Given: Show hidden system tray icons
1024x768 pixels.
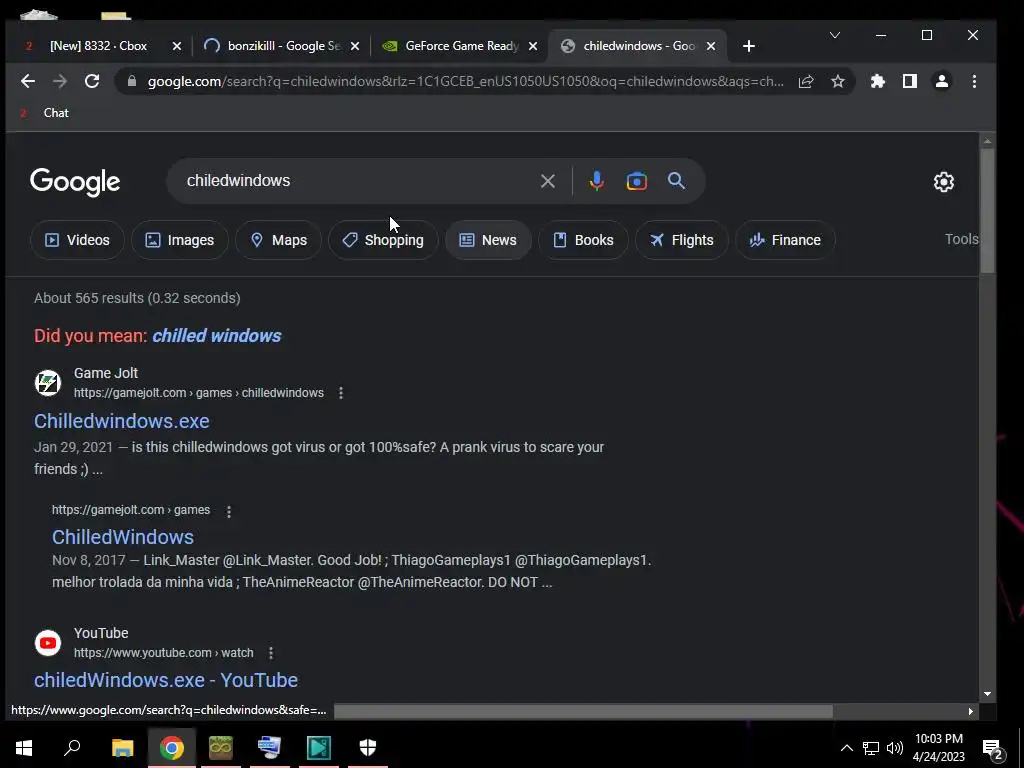Looking at the screenshot, I should pos(846,748).
